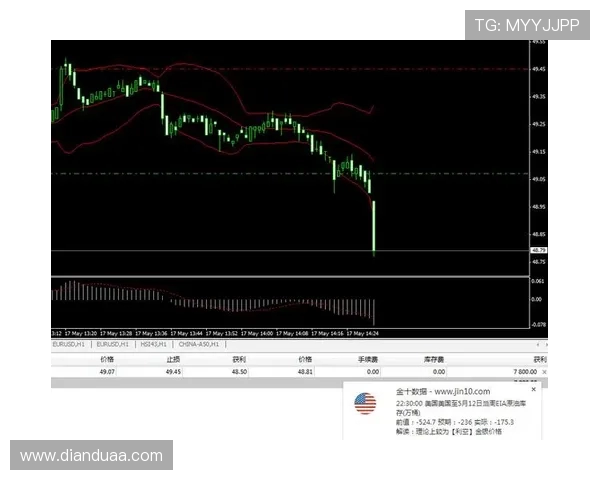The image size is (600, 480).
Task: Click the 17 May 14:00 time axis label
Action: coord(262,332)
